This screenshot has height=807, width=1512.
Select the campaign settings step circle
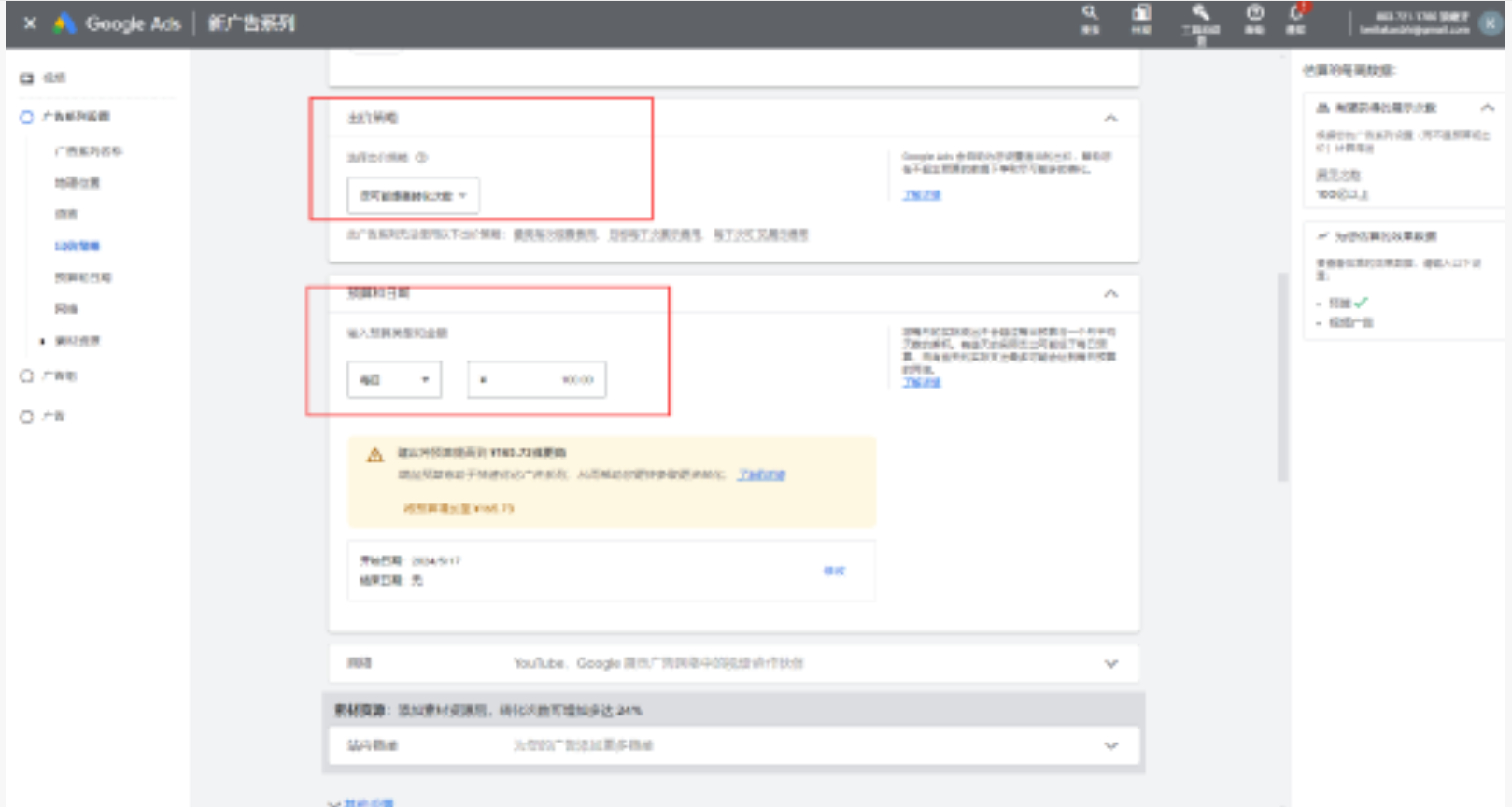26,117
